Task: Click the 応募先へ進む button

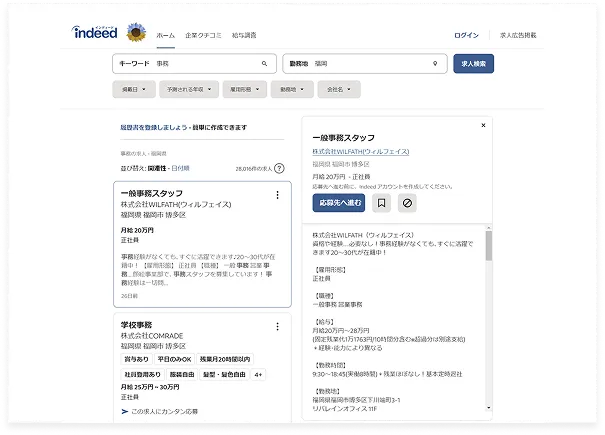Action: coord(338,203)
